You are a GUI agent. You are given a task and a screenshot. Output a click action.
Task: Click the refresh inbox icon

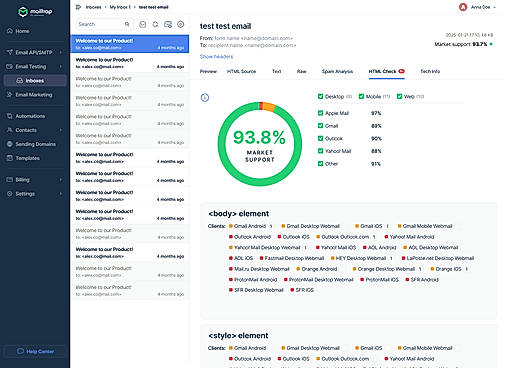click(155, 24)
